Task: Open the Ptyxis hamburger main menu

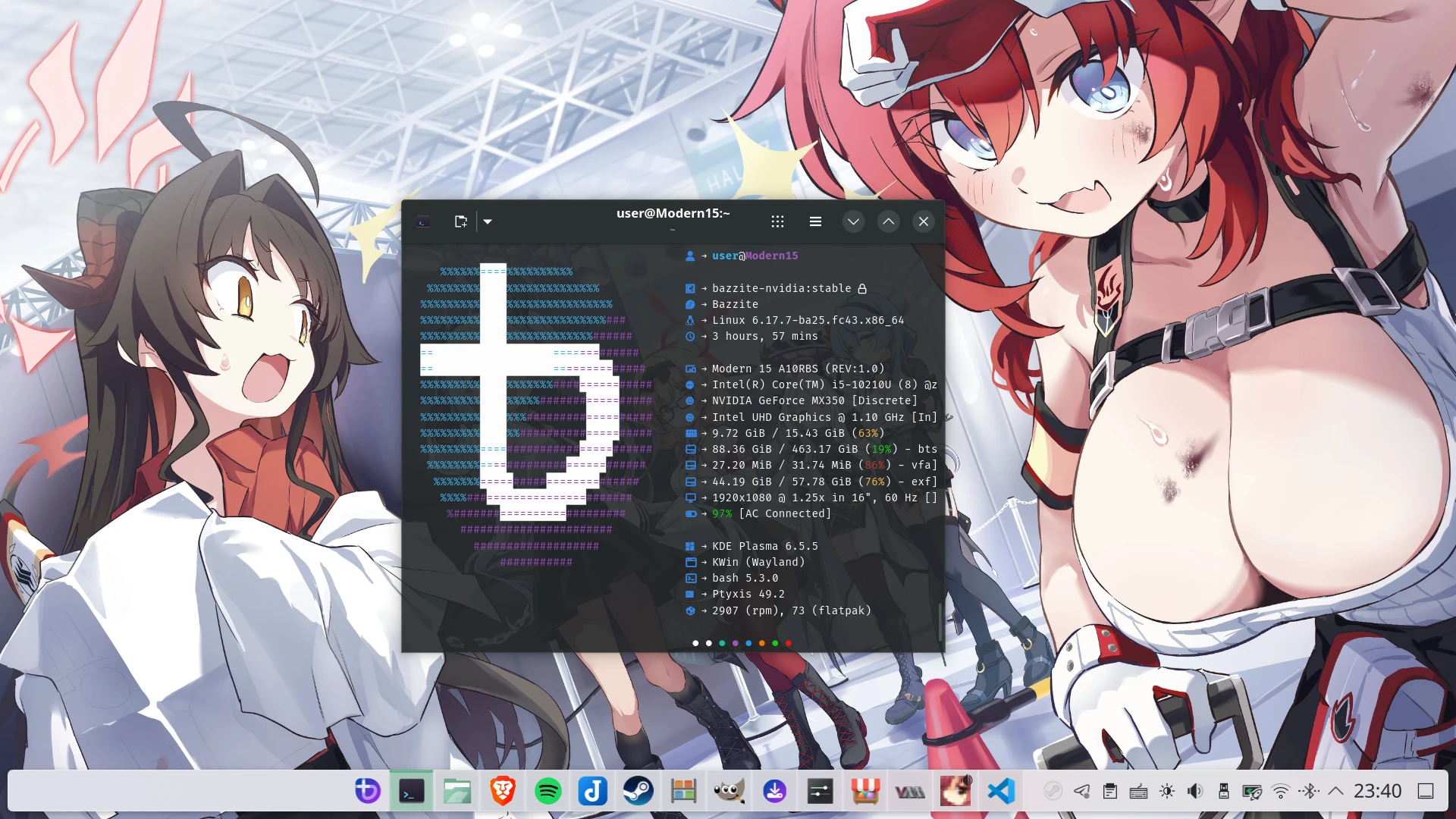Action: [x=814, y=221]
